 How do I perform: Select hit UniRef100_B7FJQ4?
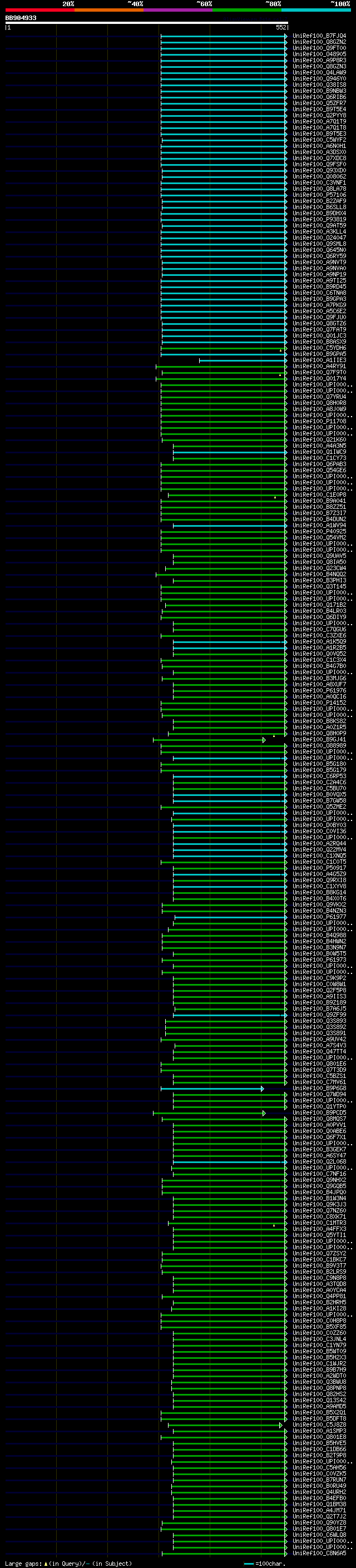[319, 36]
